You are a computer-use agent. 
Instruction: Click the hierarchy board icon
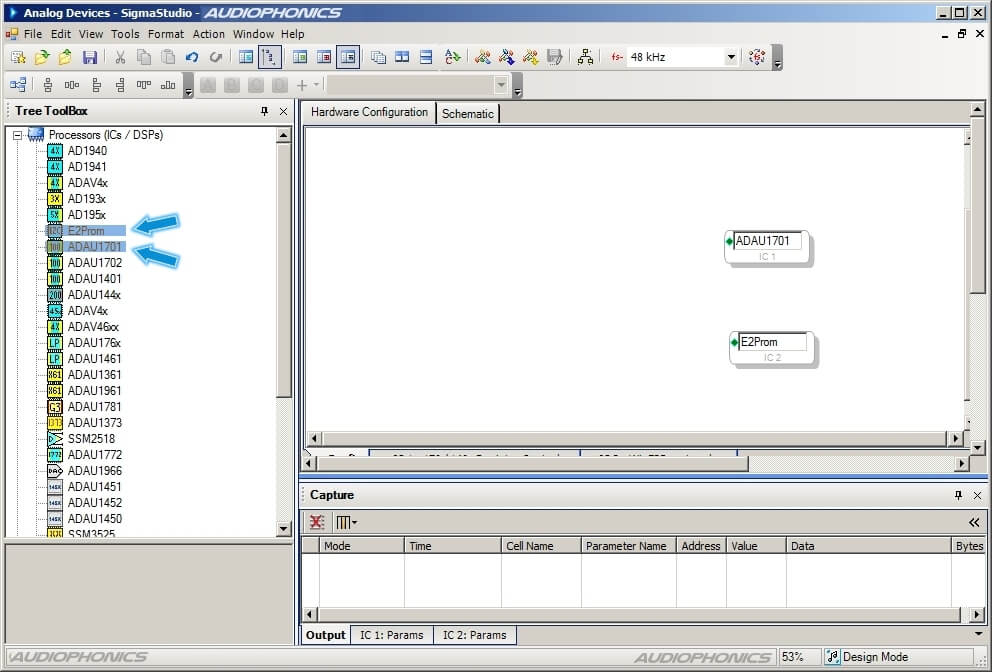point(585,58)
